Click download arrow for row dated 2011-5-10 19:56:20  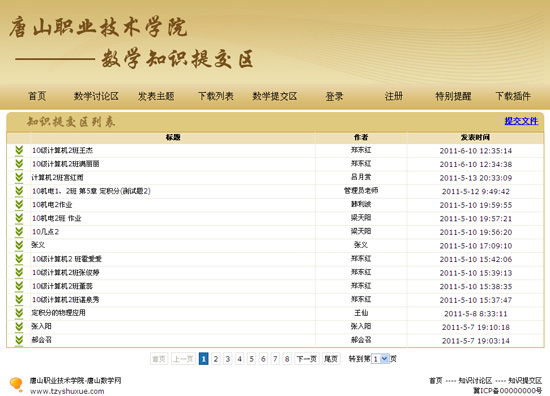[19, 232]
